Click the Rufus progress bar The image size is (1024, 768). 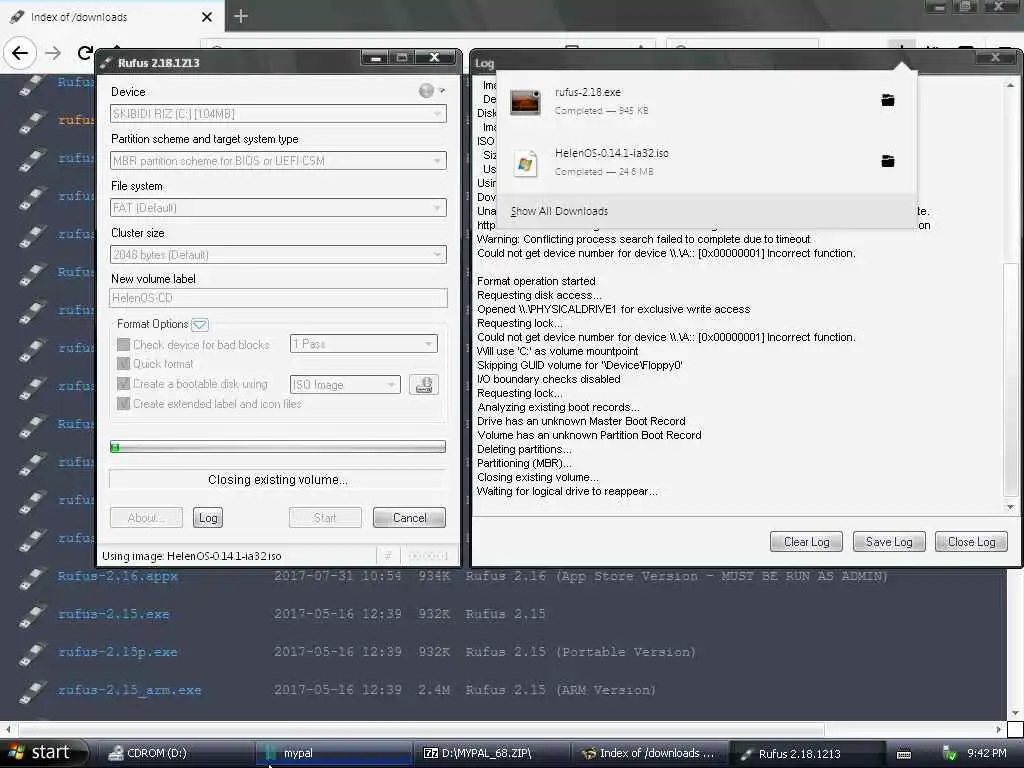[278, 447]
